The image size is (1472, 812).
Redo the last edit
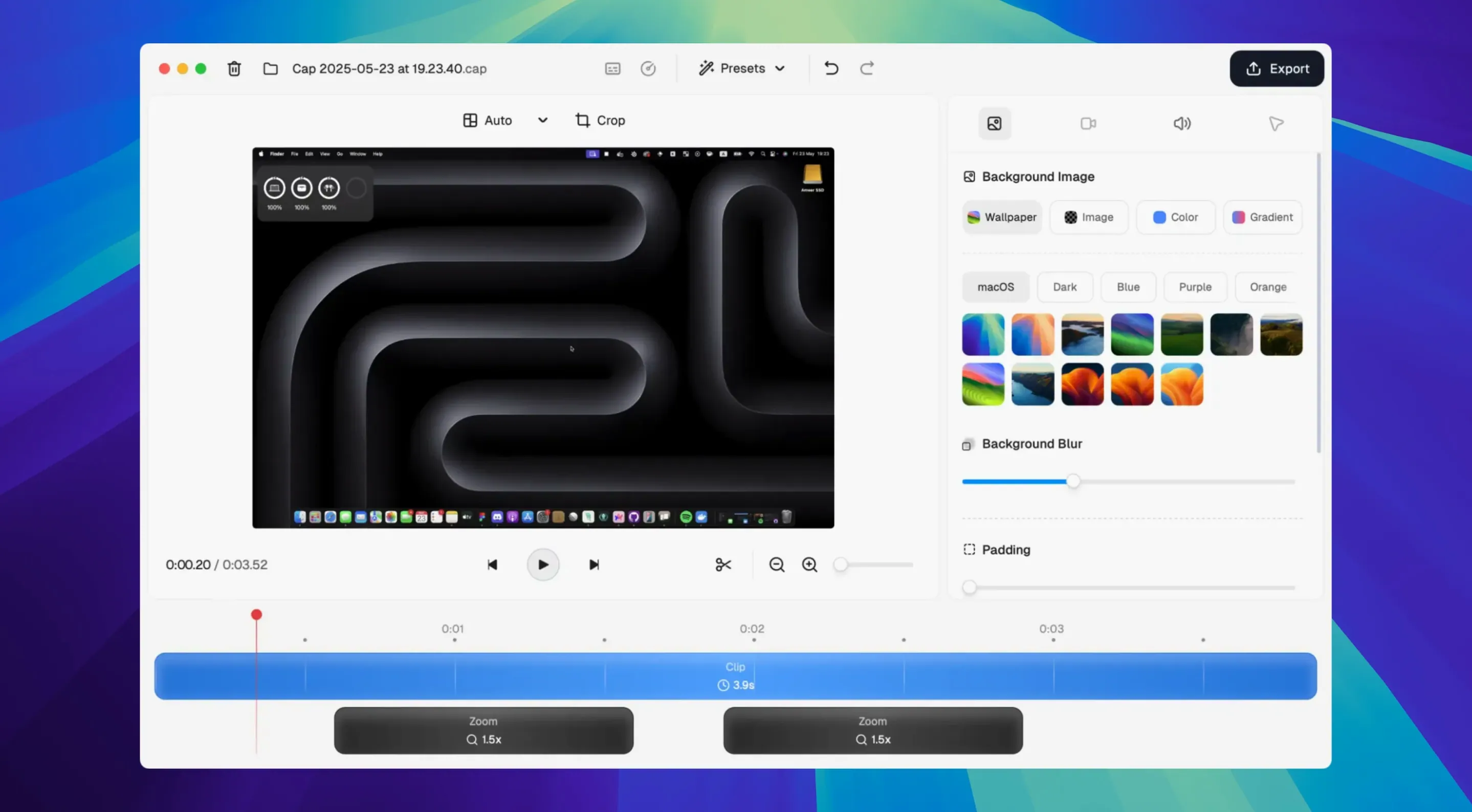point(867,69)
